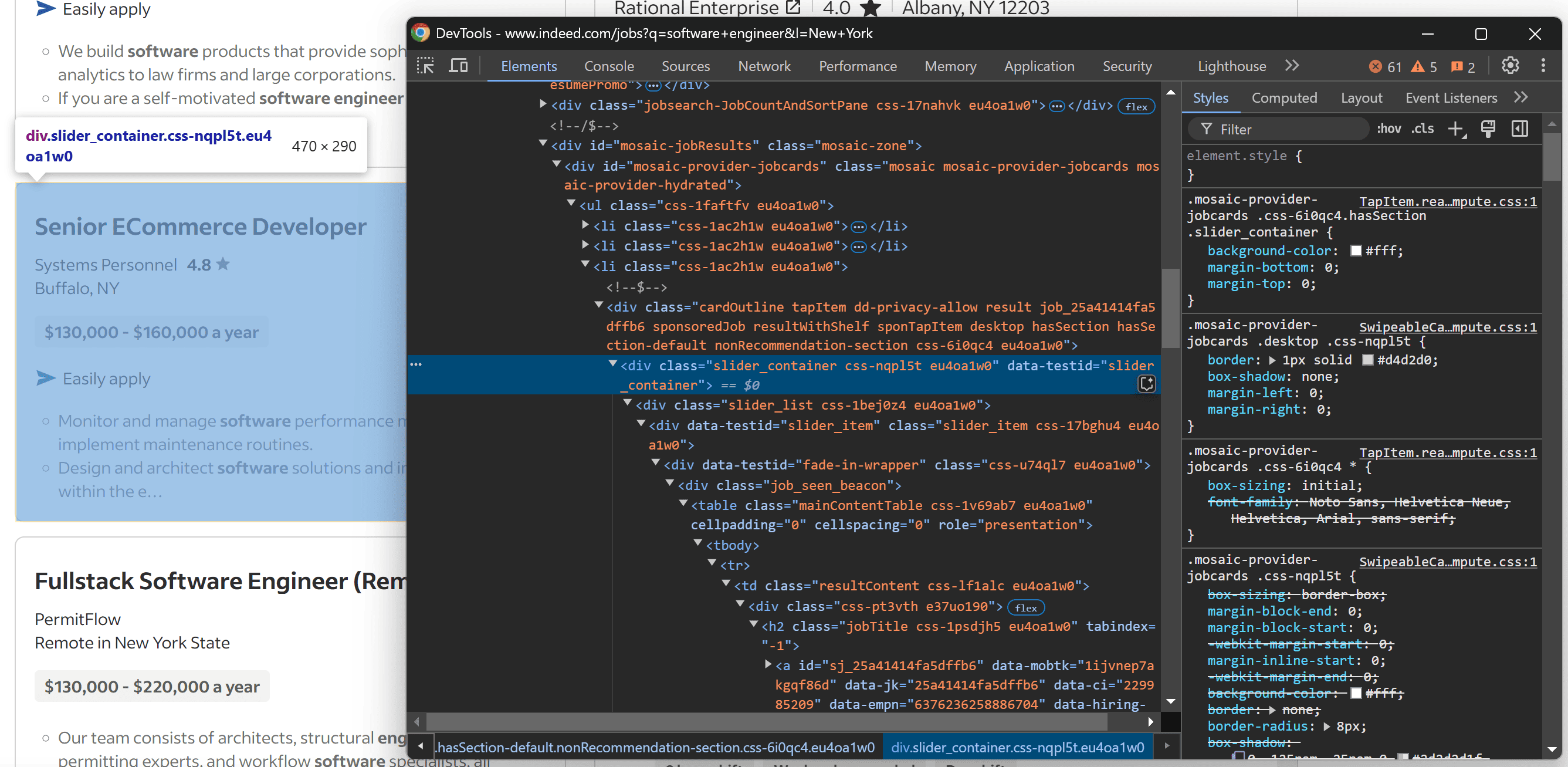Click the external link icon next to Rational Enterprise
Image resolution: width=1568 pixels, height=767 pixels.
click(x=793, y=7)
